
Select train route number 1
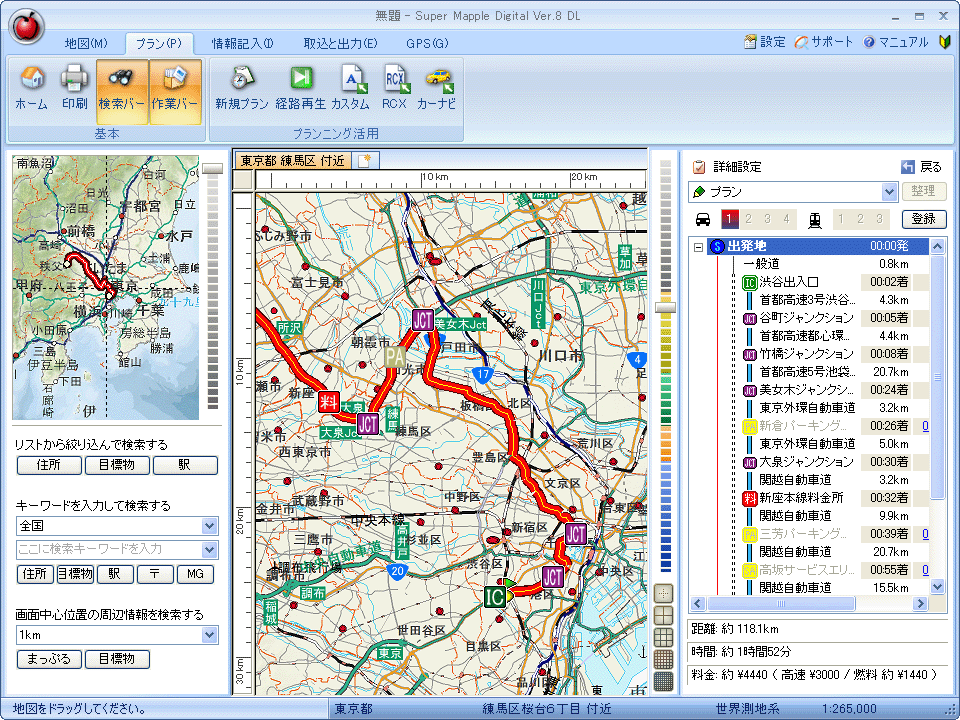pos(841,219)
